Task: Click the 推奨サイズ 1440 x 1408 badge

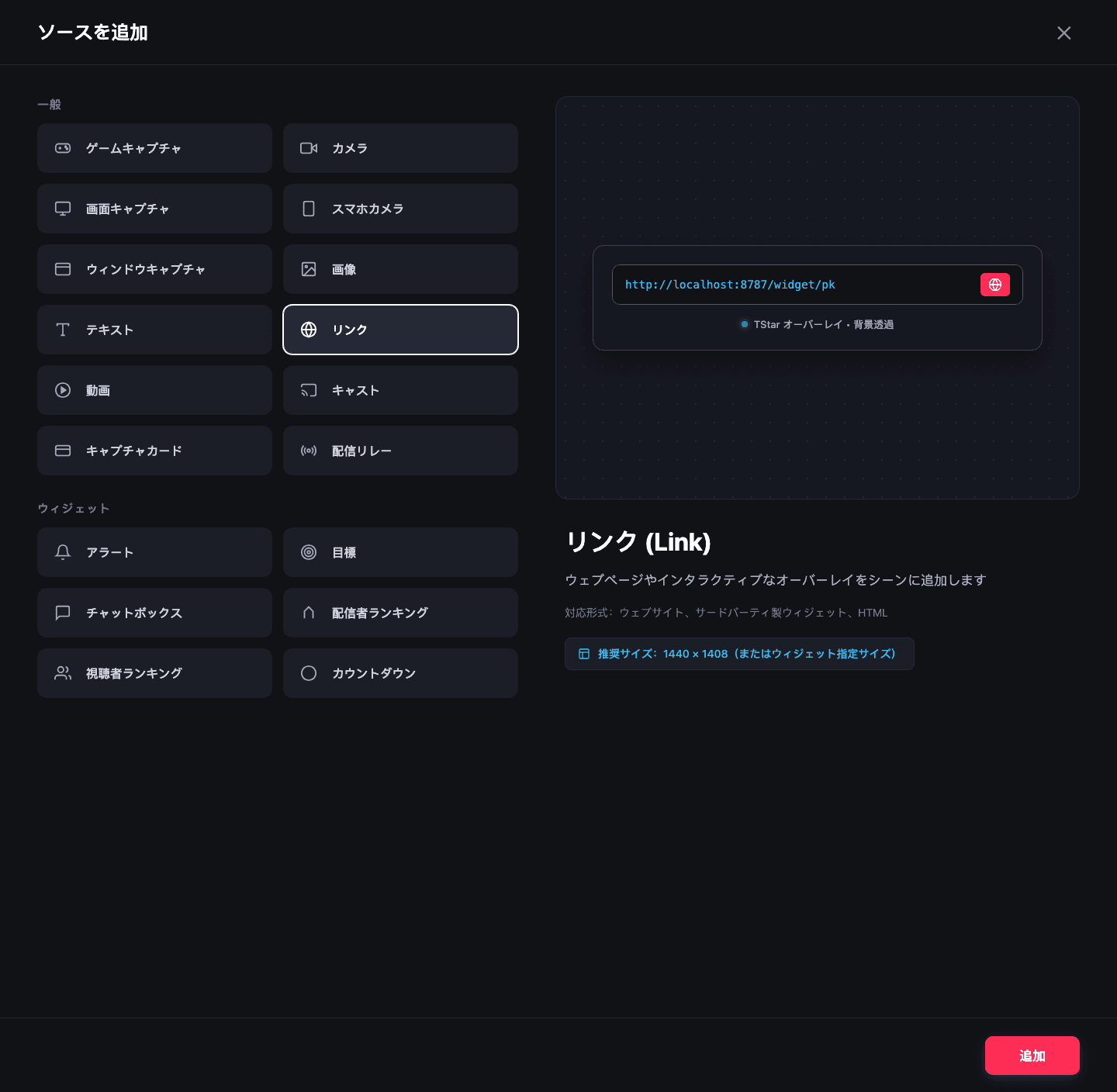Action: (x=739, y=654)
